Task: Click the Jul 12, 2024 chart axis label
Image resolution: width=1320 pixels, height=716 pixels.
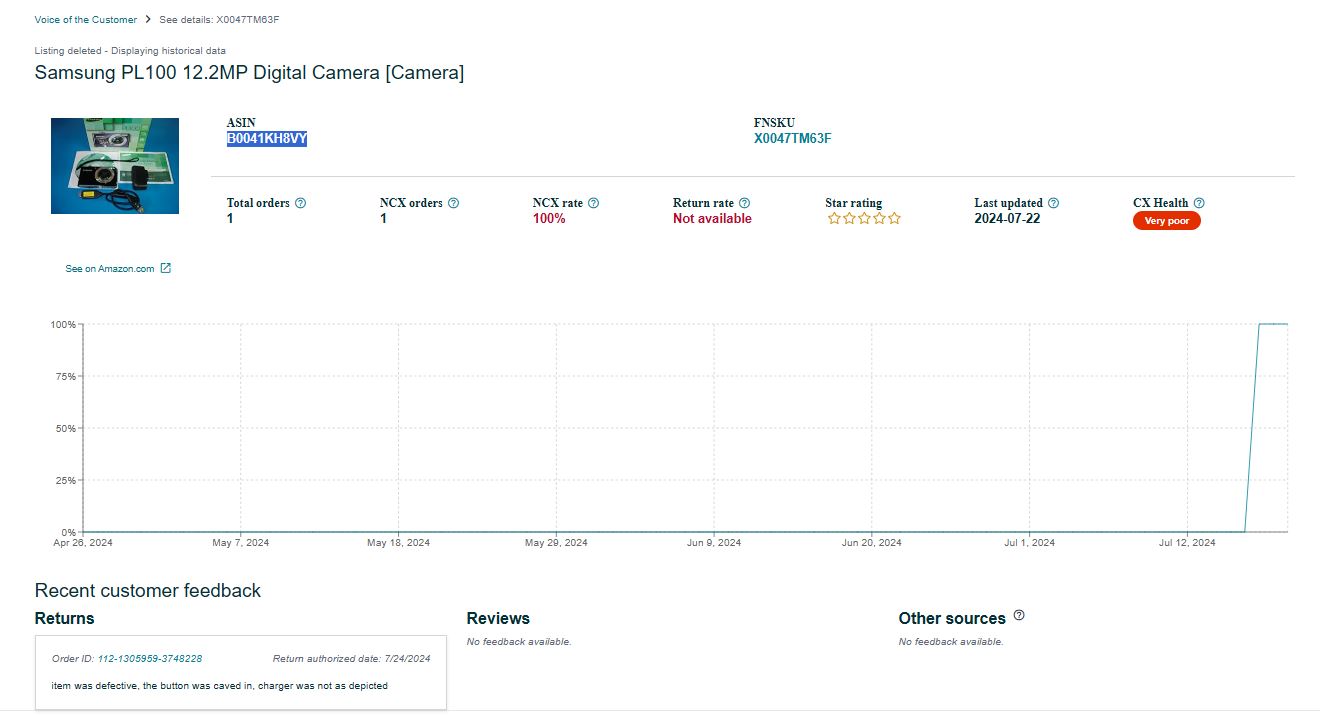Action: pyautogui.click(x=1187, y=543)
